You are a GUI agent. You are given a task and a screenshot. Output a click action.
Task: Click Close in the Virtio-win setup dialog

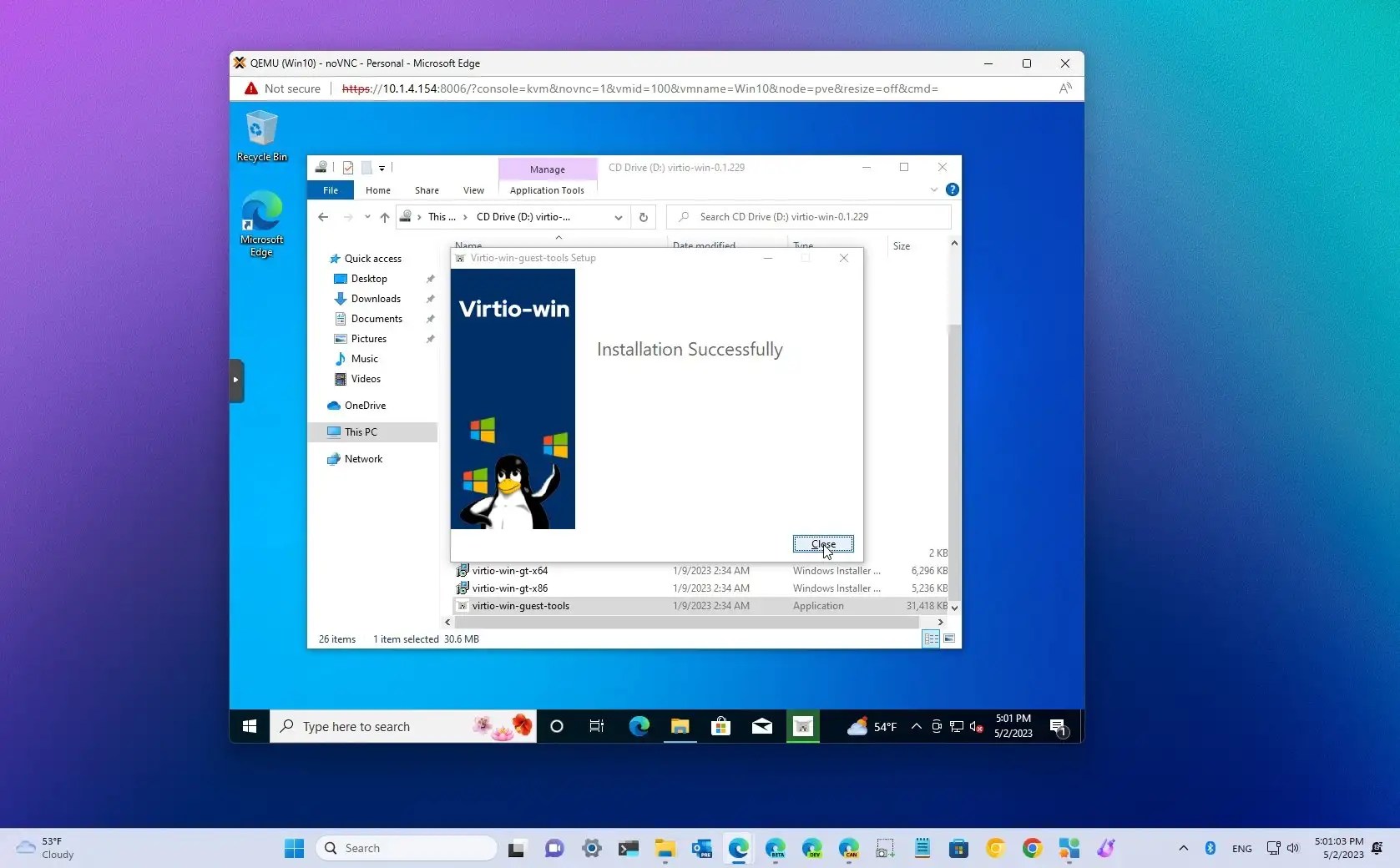tap(822, 544)
